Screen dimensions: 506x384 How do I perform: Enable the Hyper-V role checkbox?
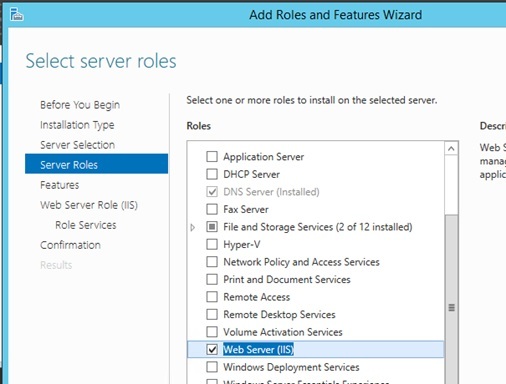point(212,244)
